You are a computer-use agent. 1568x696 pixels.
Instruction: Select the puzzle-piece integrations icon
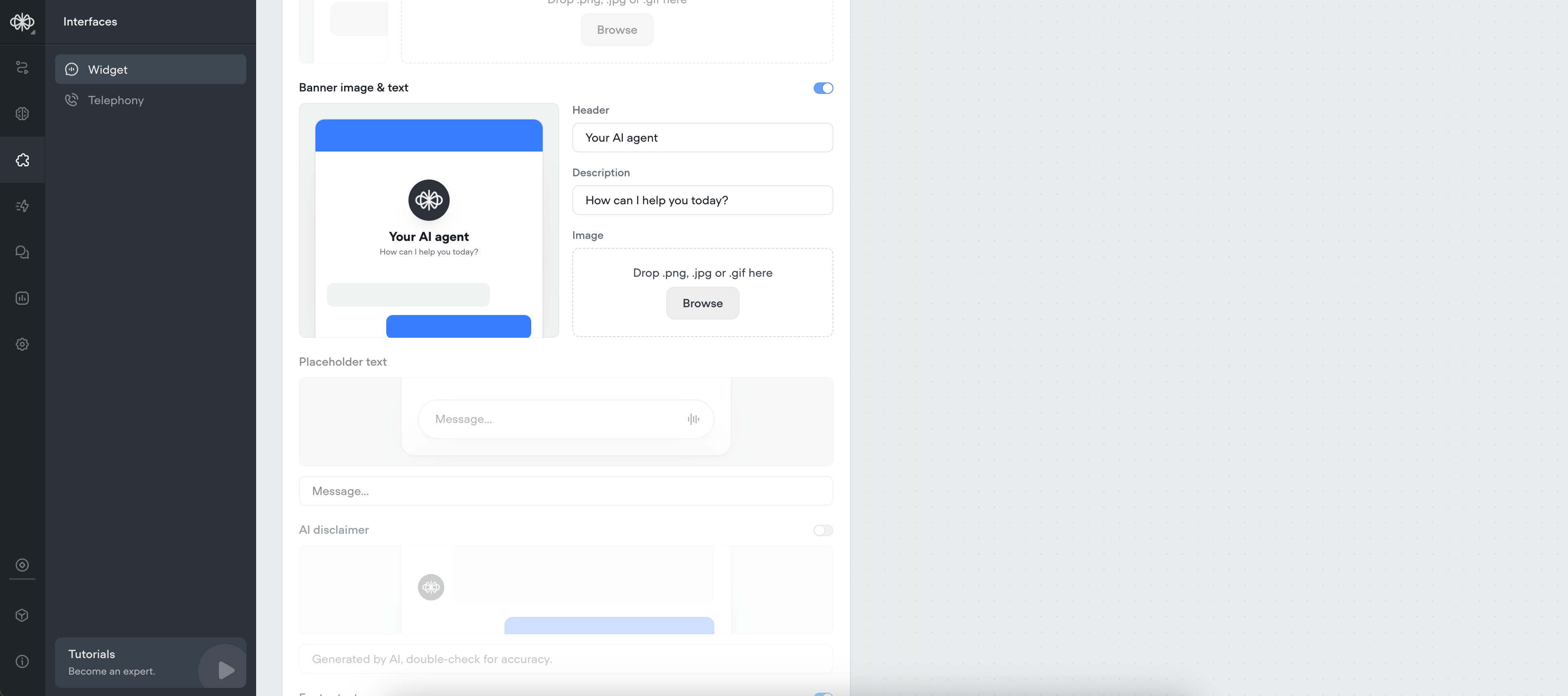(x=22, y=160)
